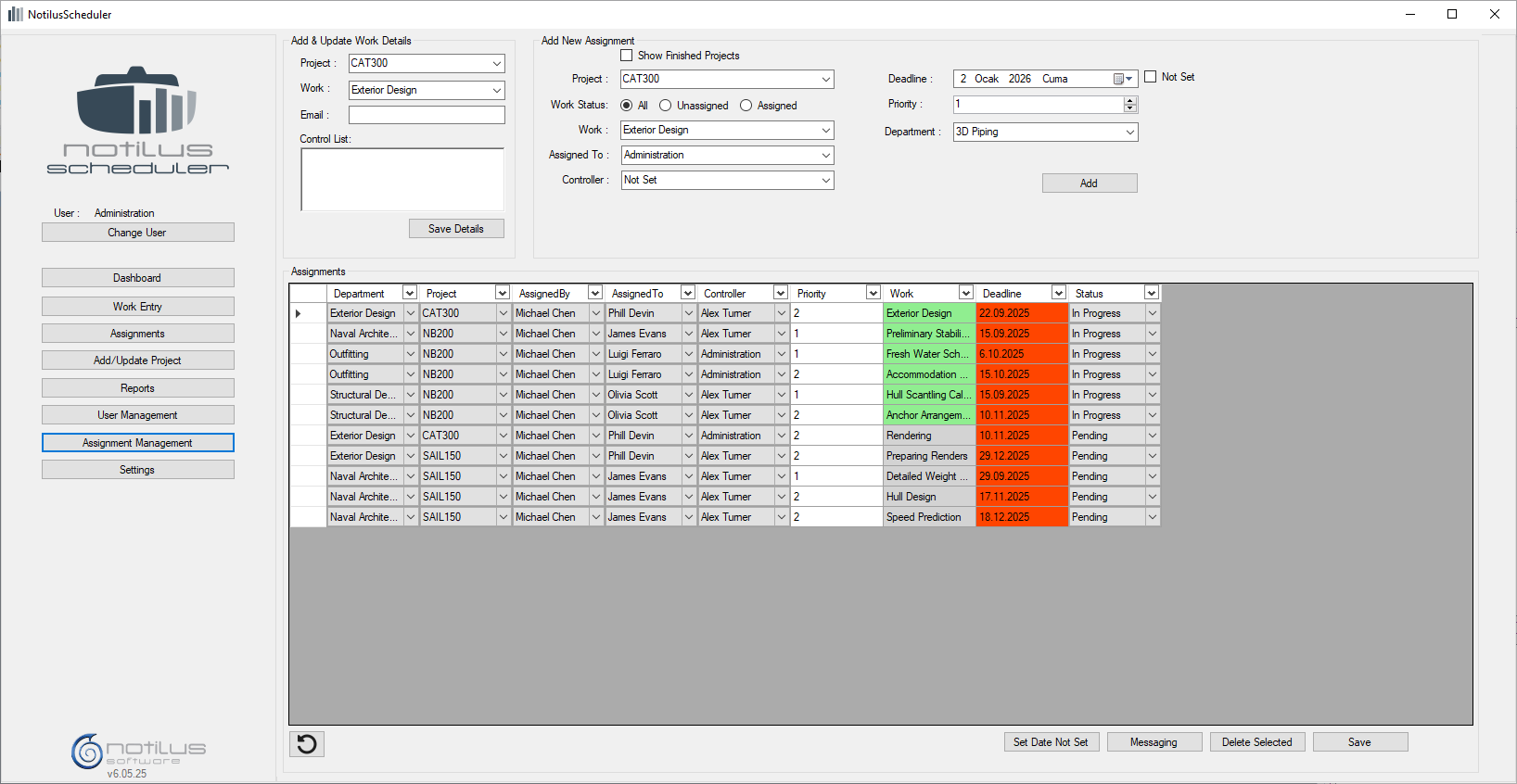Click the Status column filter icon

pos(1151,293)
